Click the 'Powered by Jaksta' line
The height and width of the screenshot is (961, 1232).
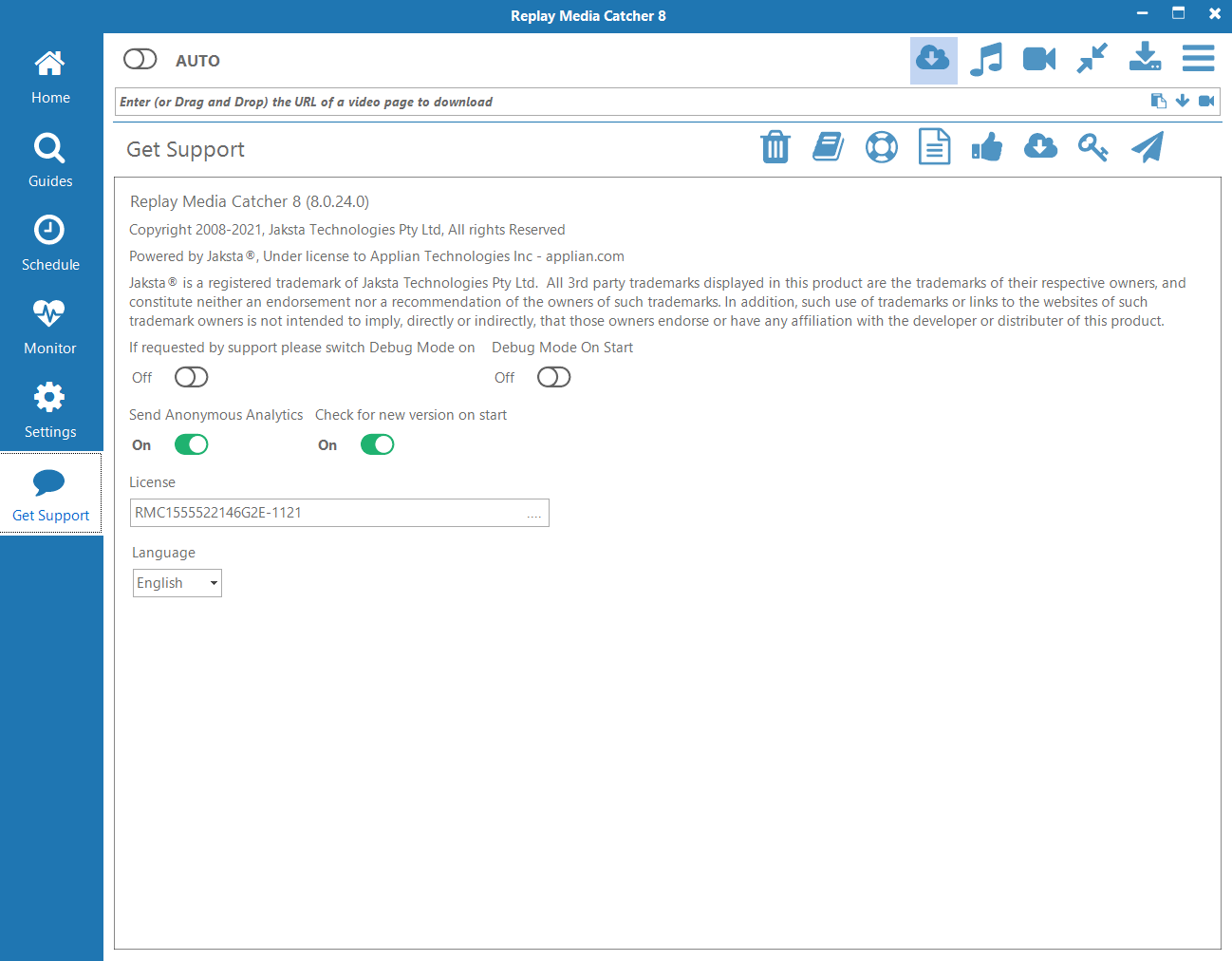click(377, 256)
